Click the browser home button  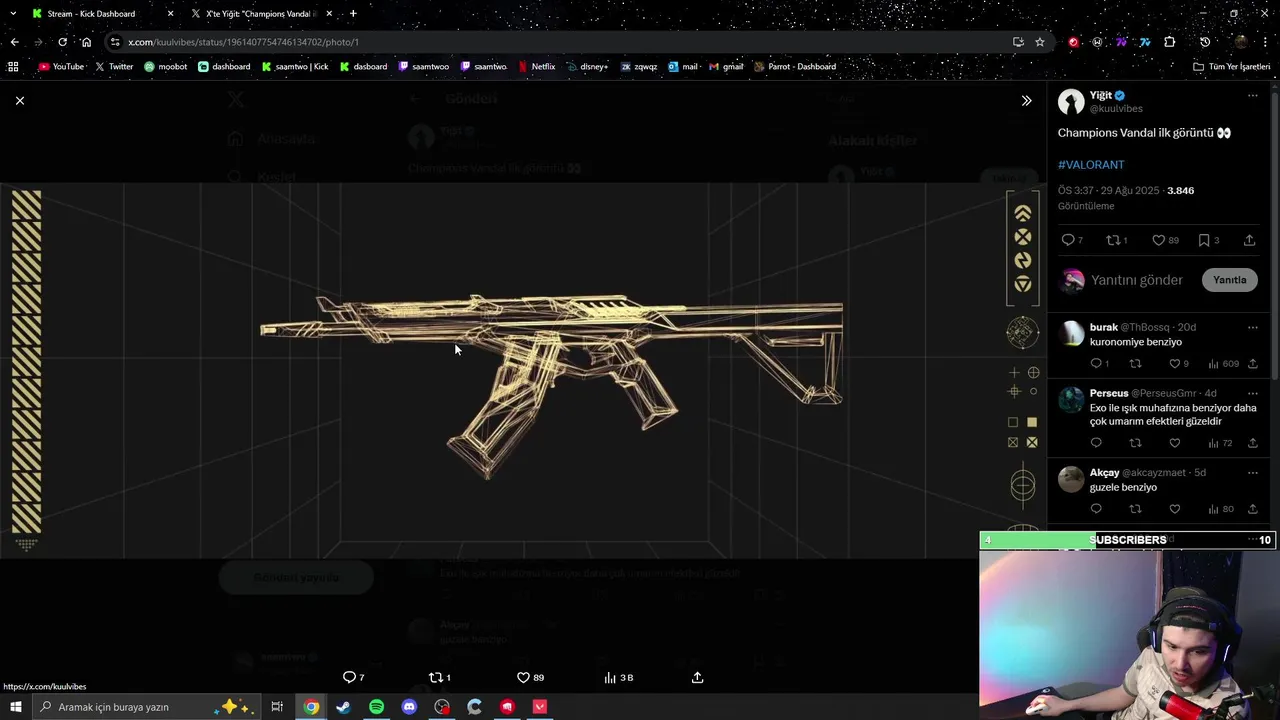click(x=86, y=42)
